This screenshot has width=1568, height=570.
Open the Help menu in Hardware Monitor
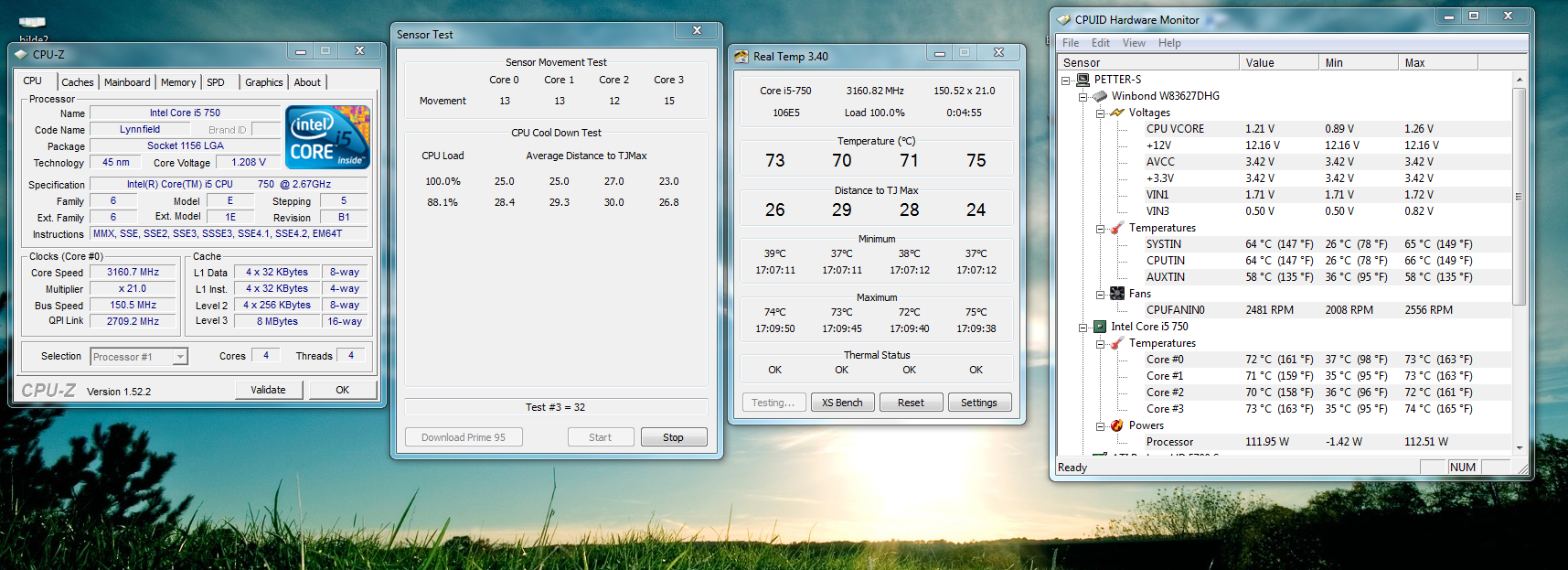point(1169,43)
